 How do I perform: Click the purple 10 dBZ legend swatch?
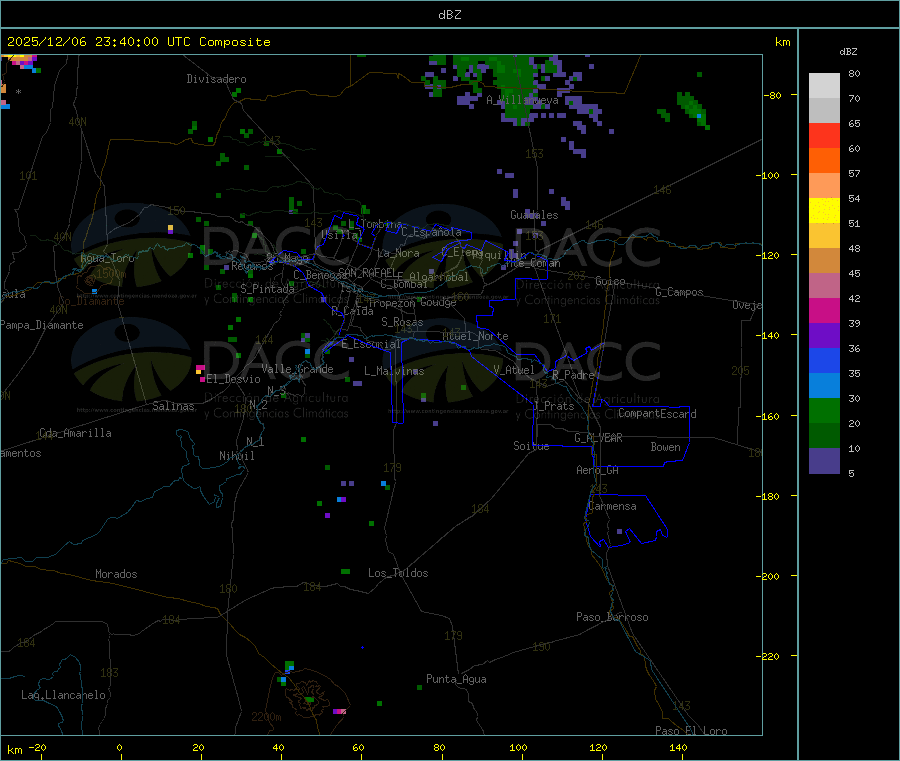pos(824,460)
